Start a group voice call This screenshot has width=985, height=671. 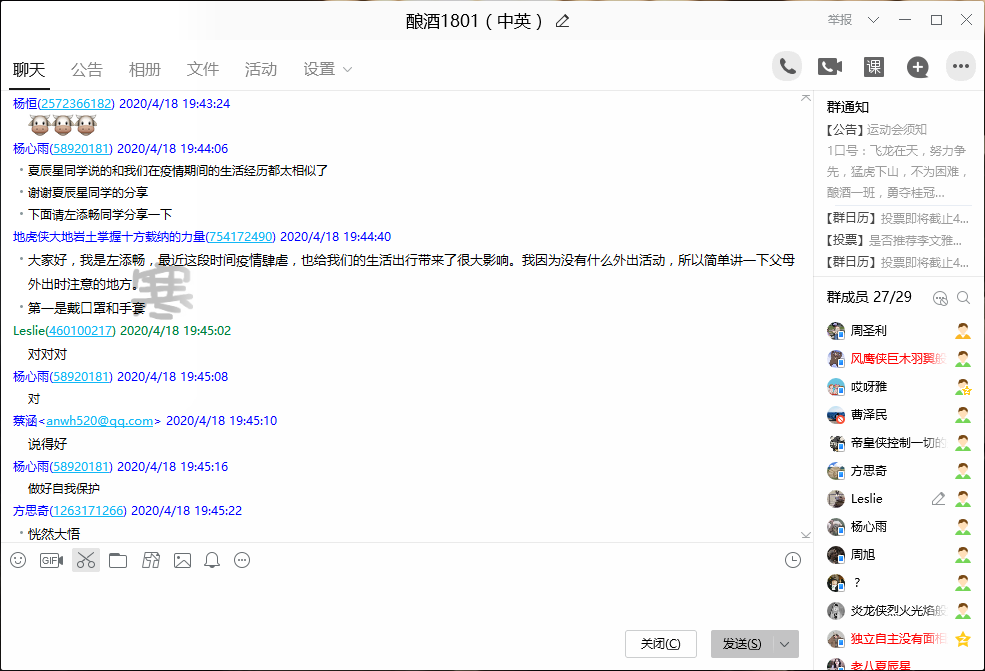click(x=788, y=67)
